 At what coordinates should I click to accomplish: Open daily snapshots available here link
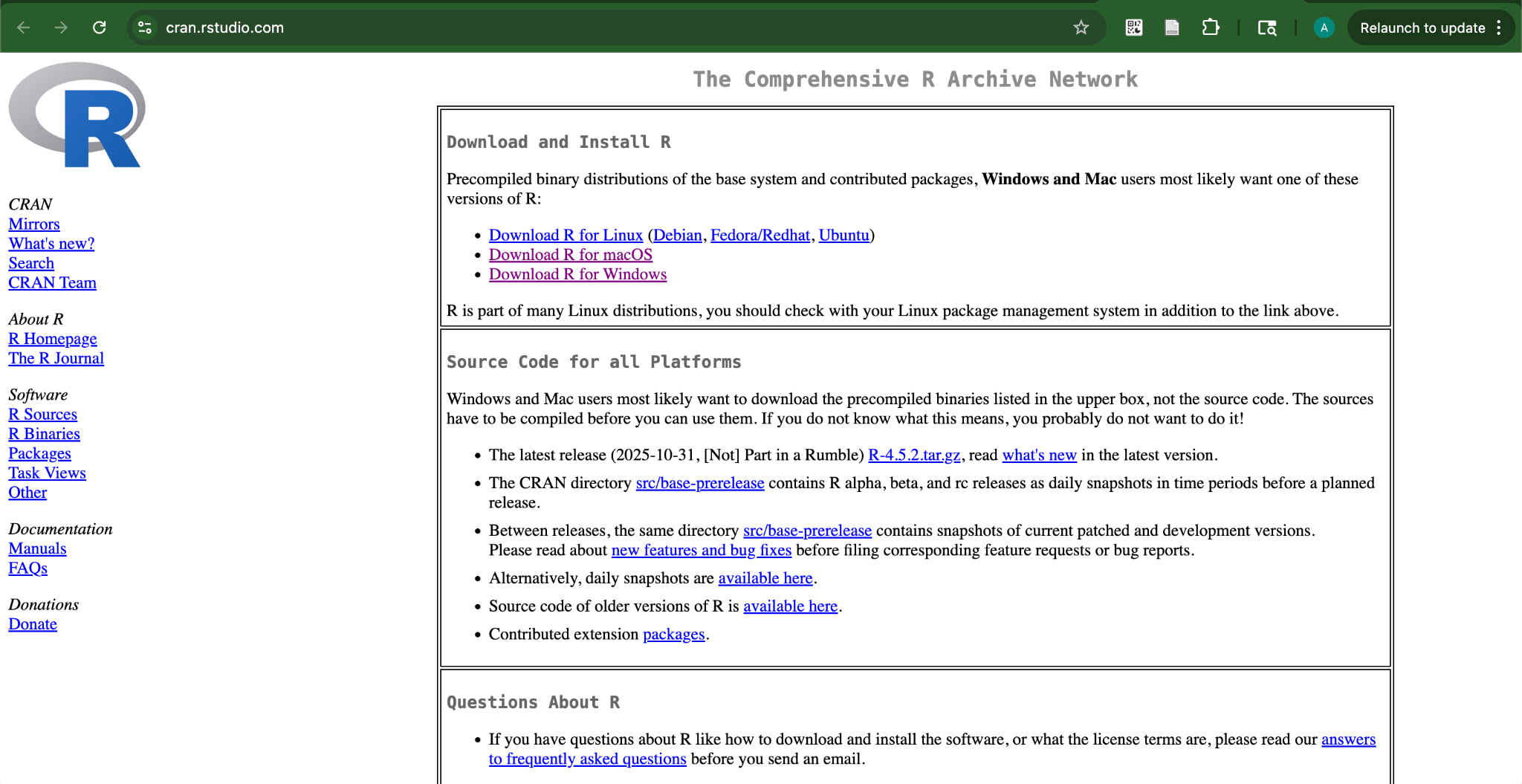[x=765, y=578]
